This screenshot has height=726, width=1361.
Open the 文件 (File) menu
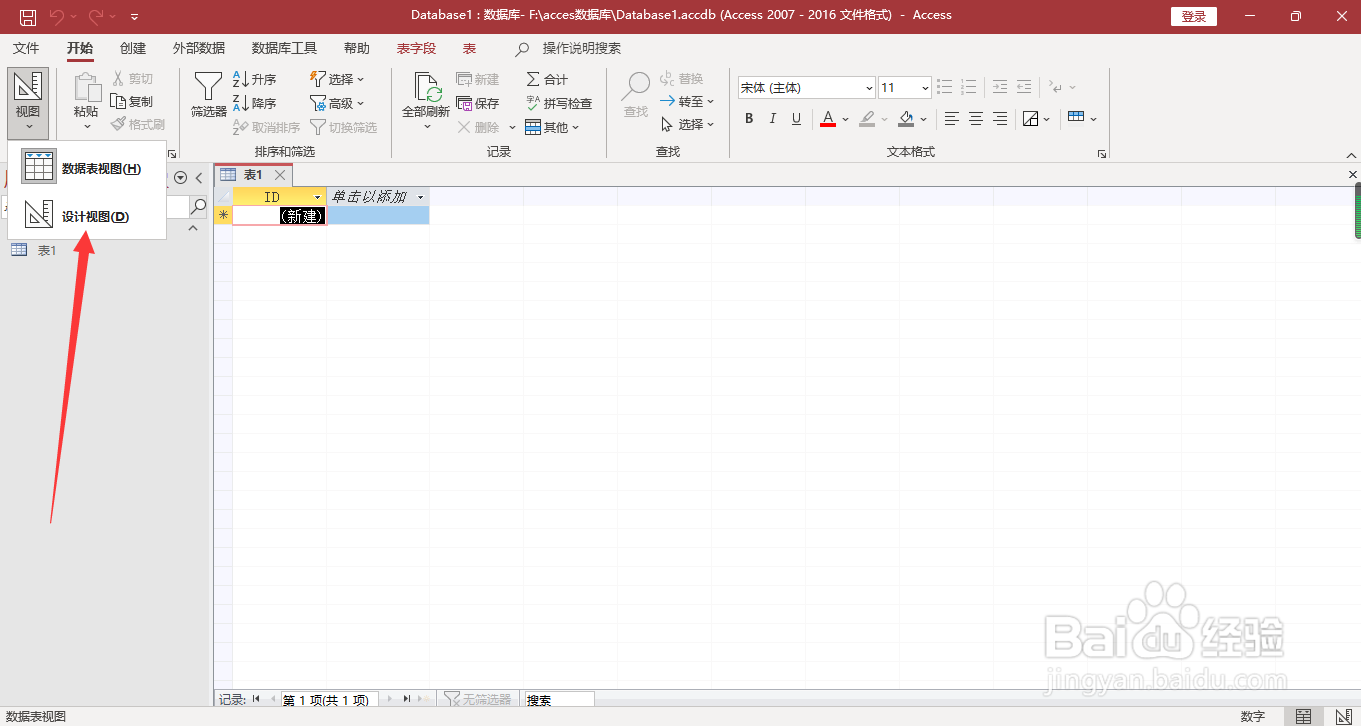click(x=26, y=48)
